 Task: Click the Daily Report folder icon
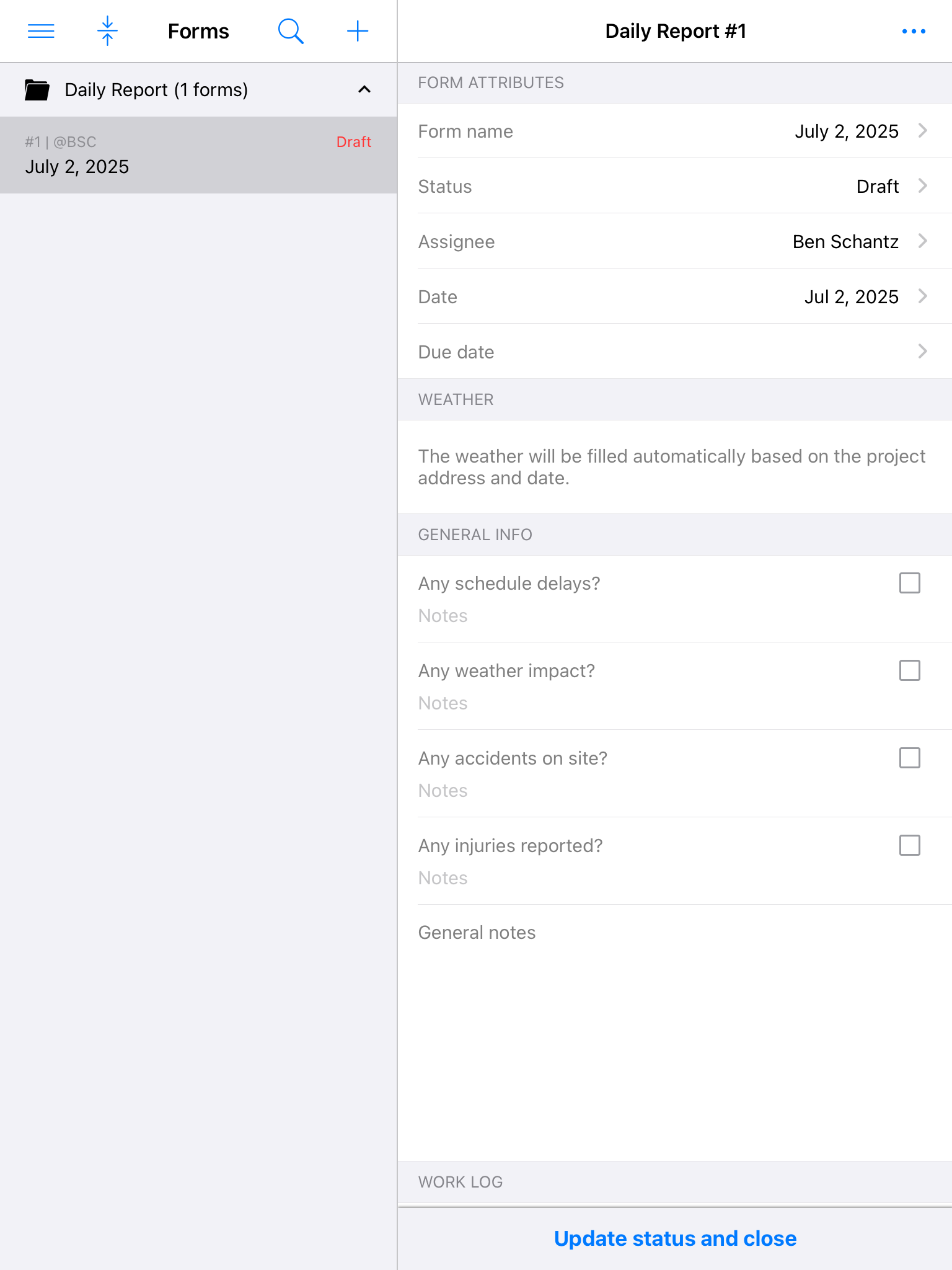37,90
